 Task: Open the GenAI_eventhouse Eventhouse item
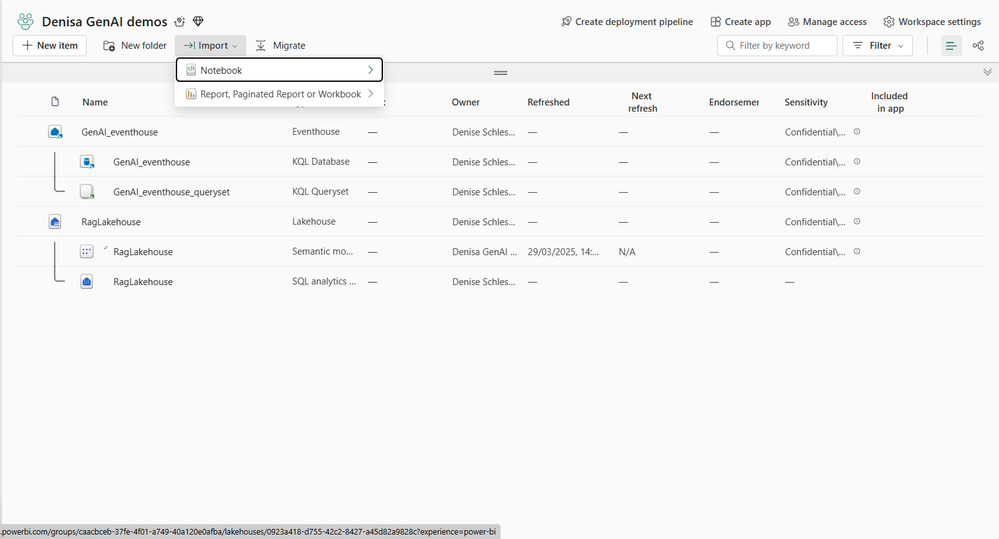point(120,132)
